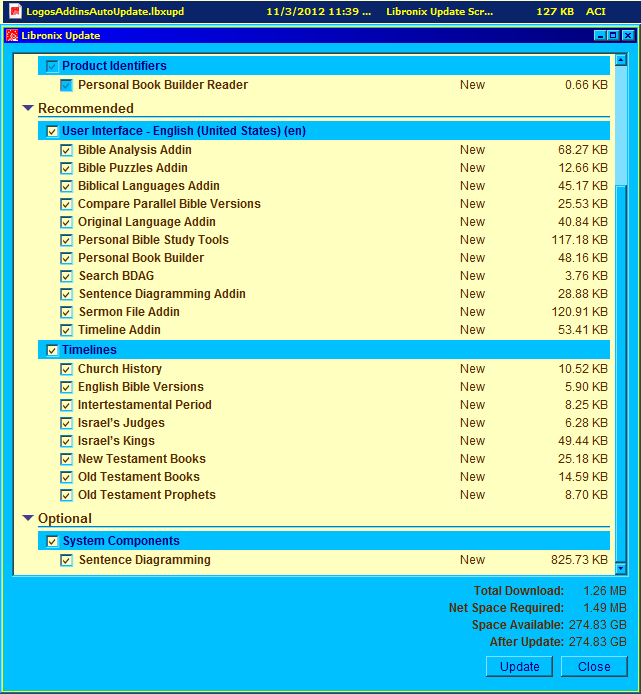The width and height of the screenshot is (641, 694).
Task: Click the scrollbar down arrow
Action: 621,568
